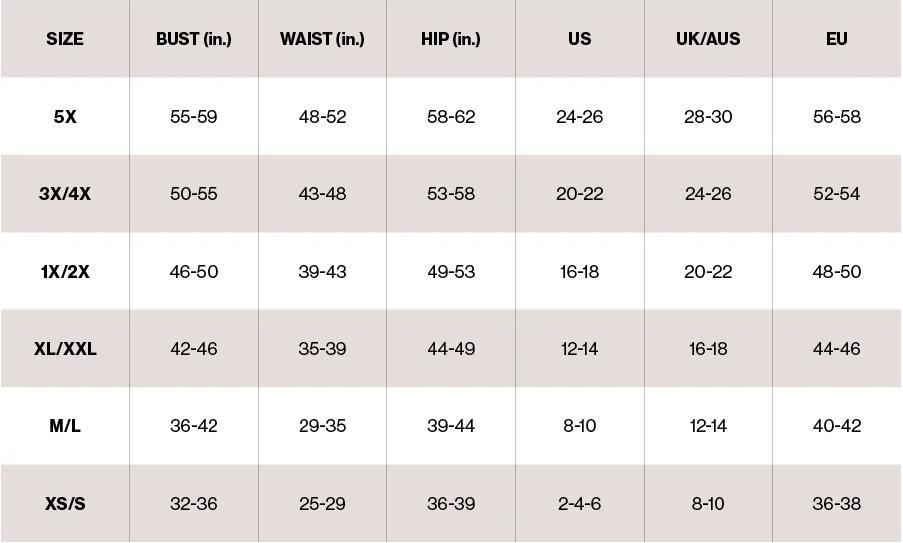
Task: Select the XL/XXL size label
Action: point(65,349)
